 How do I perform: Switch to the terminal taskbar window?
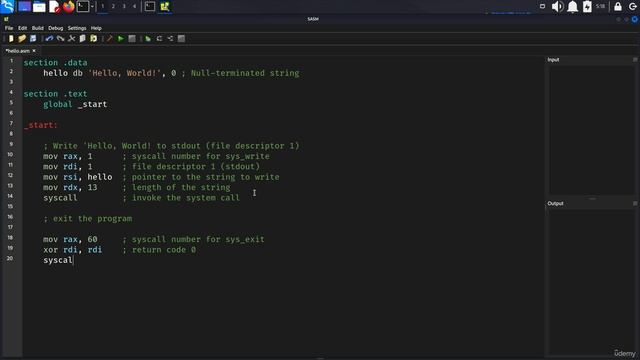coord(150,6)
